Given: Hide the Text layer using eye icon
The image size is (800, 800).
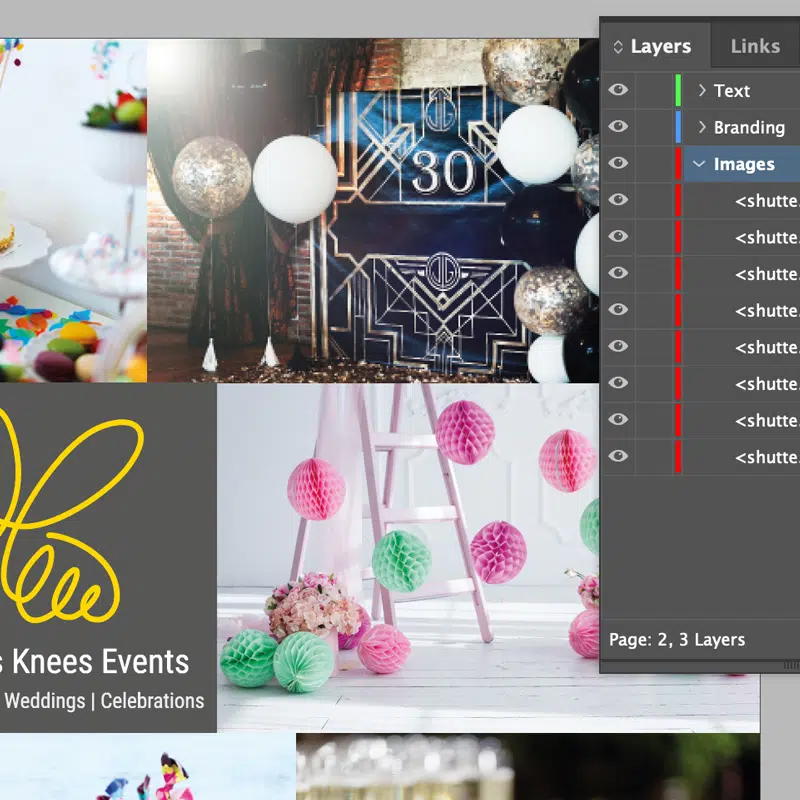Looking at the screenshot, I should [619, 90].
